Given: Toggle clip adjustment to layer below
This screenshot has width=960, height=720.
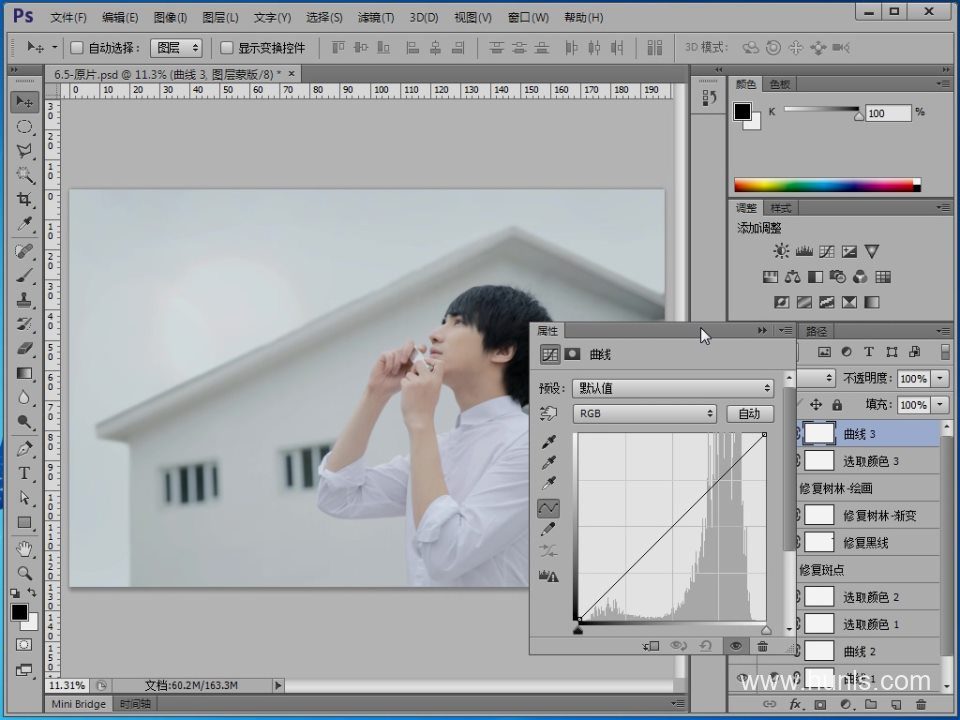Looking at the screenshot, I should (x=651, y=646).
